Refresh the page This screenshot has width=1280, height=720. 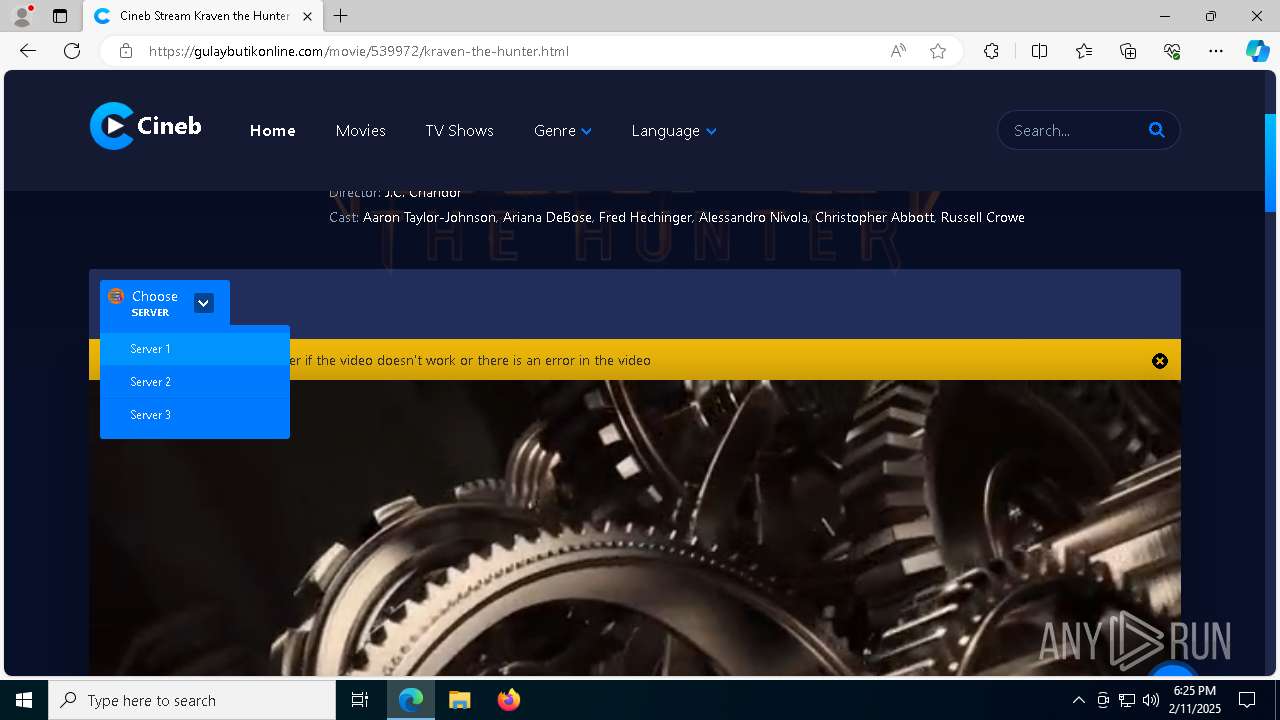click(72, 51)
